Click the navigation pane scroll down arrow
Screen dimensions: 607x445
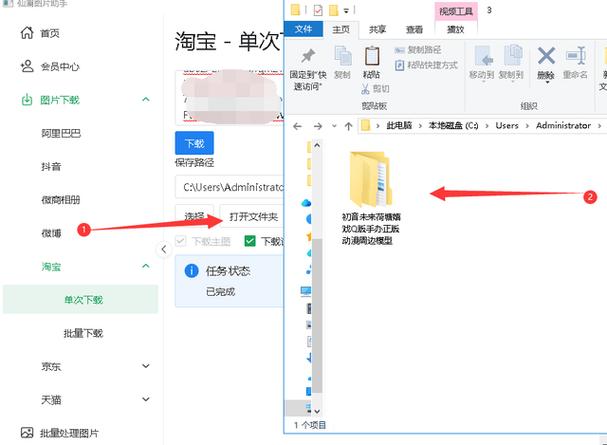coord(317,411)
